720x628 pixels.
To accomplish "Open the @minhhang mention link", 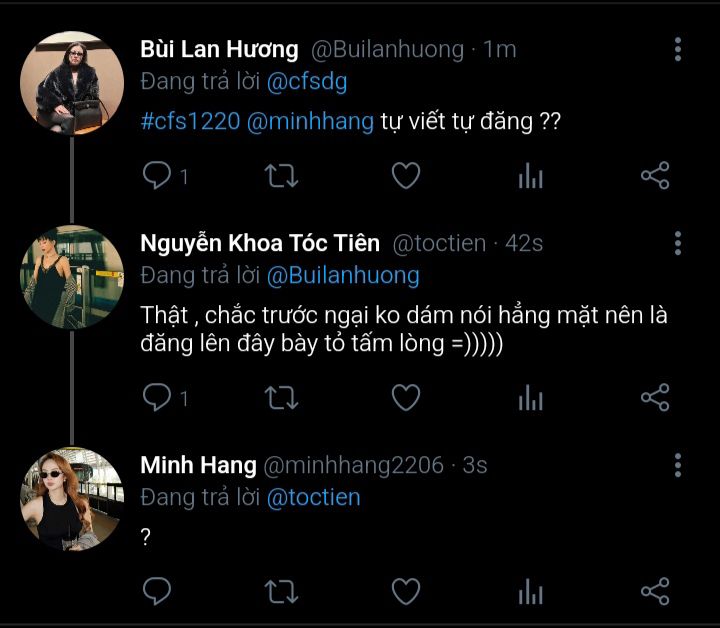I will point(311,122).
